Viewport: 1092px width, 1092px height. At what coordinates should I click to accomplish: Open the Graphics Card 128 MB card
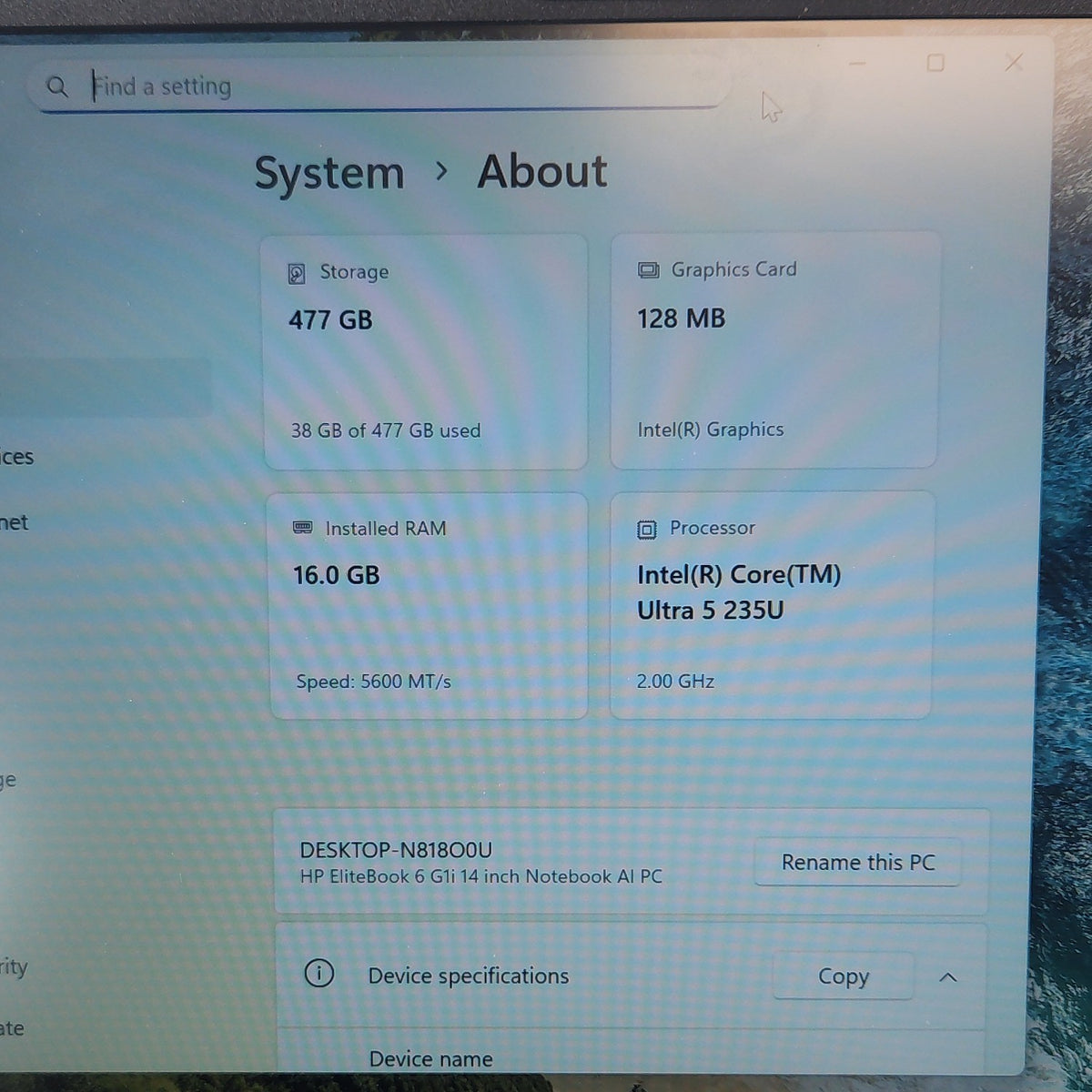point(773,350)
